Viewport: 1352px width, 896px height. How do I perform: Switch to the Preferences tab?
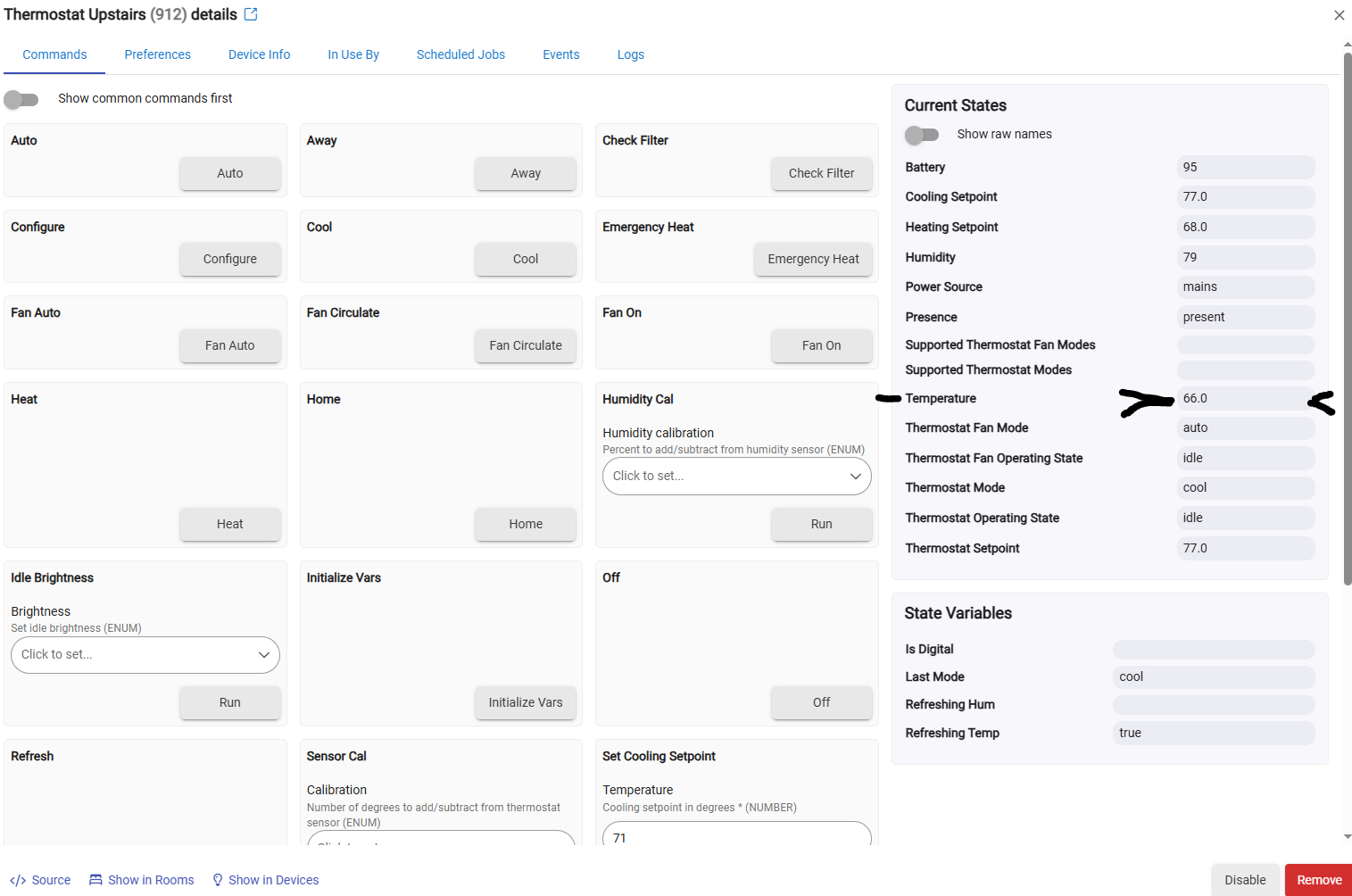click(157, 54)
